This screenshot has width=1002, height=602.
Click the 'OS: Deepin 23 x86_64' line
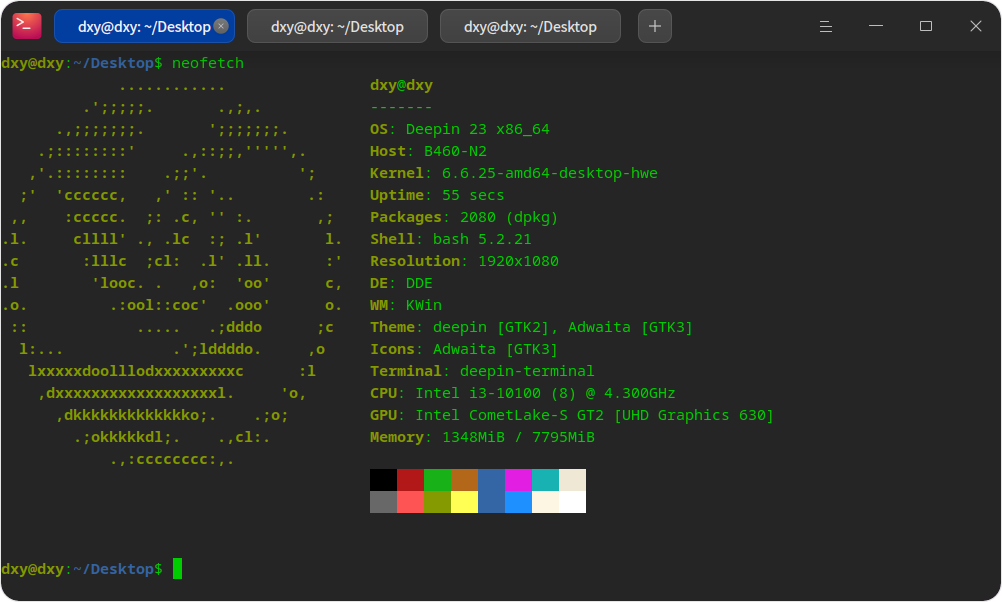coord(459,129)
